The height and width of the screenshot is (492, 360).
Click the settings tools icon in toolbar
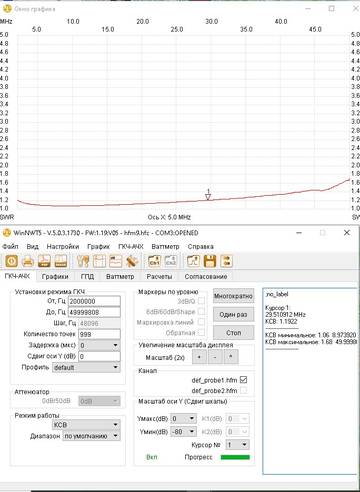coord(83,261)
